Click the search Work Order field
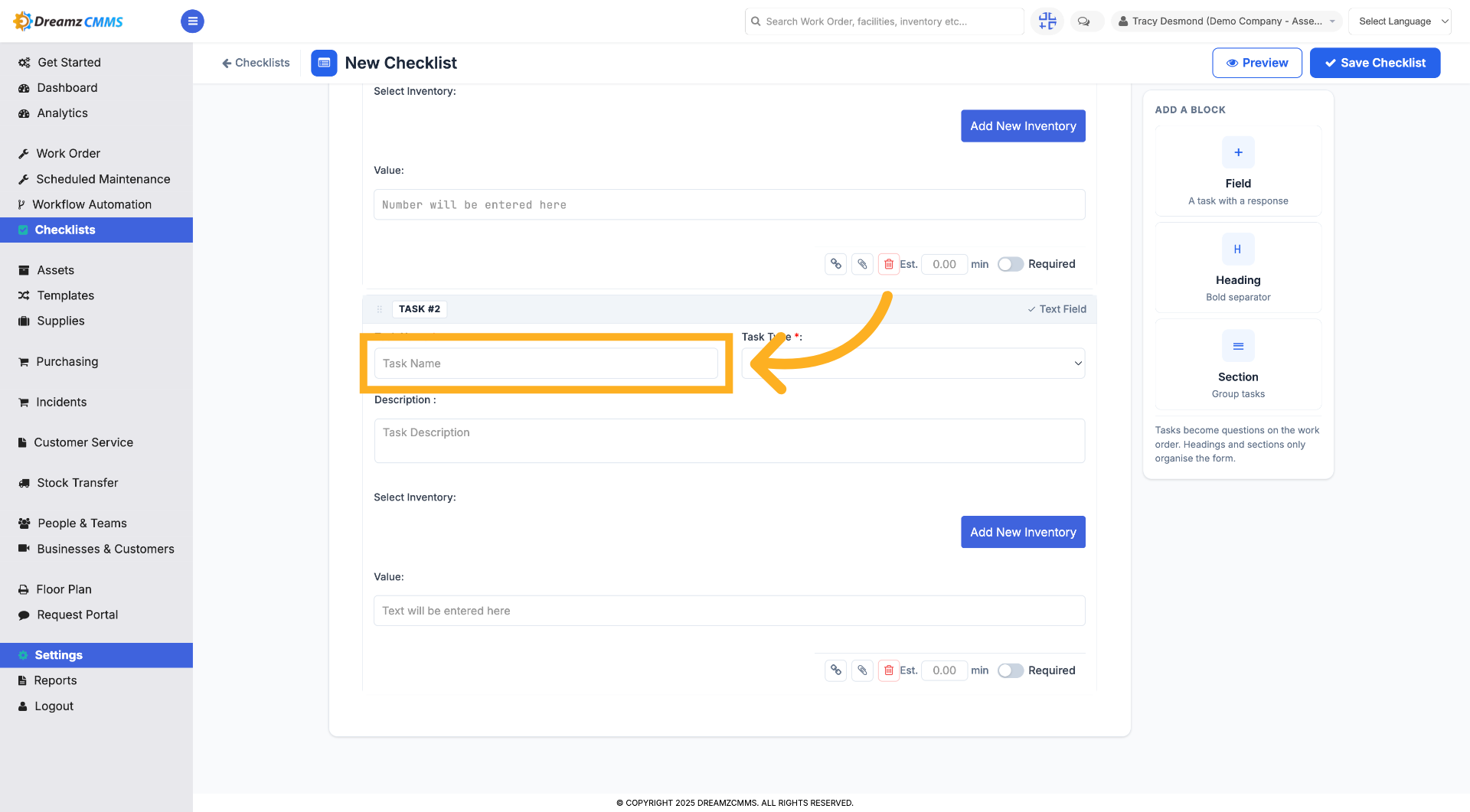The width and height of the screenshot is (1470, 812). pos(884,21)
